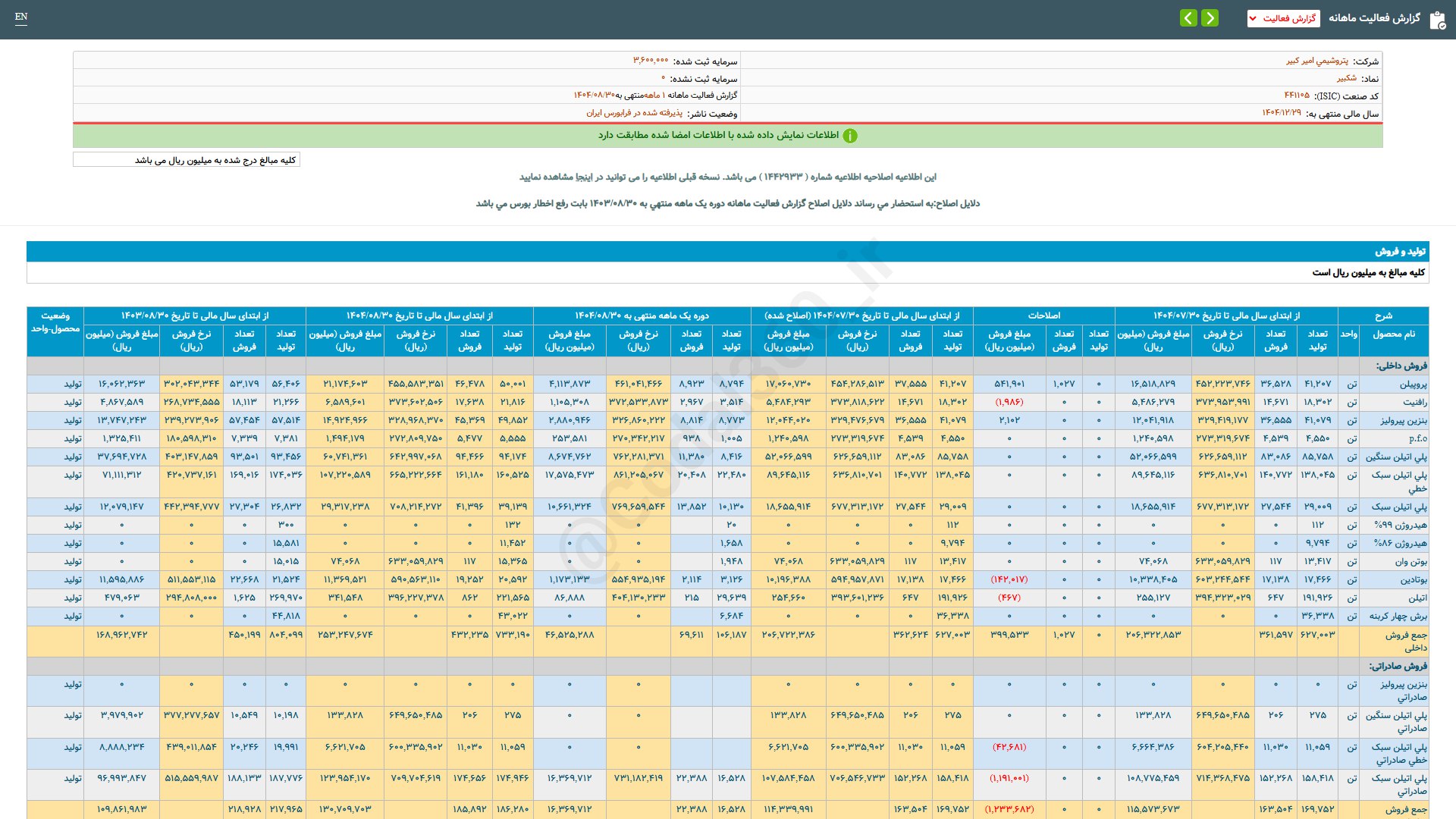Click the اینجا link for previous notice
This screenshot has height=819, width=1456.
(x=582, y=177)
